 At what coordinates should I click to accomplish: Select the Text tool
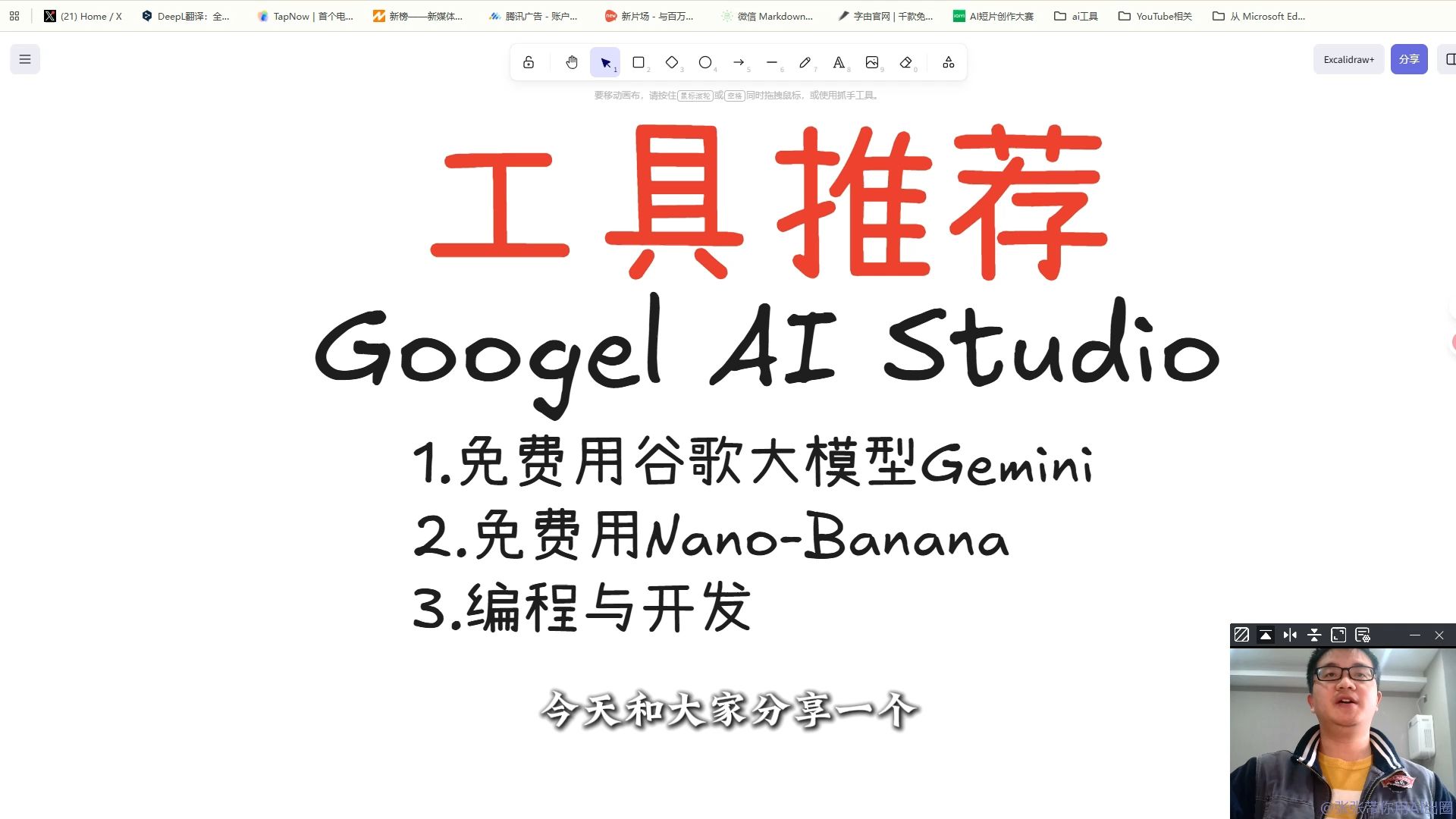839,62
